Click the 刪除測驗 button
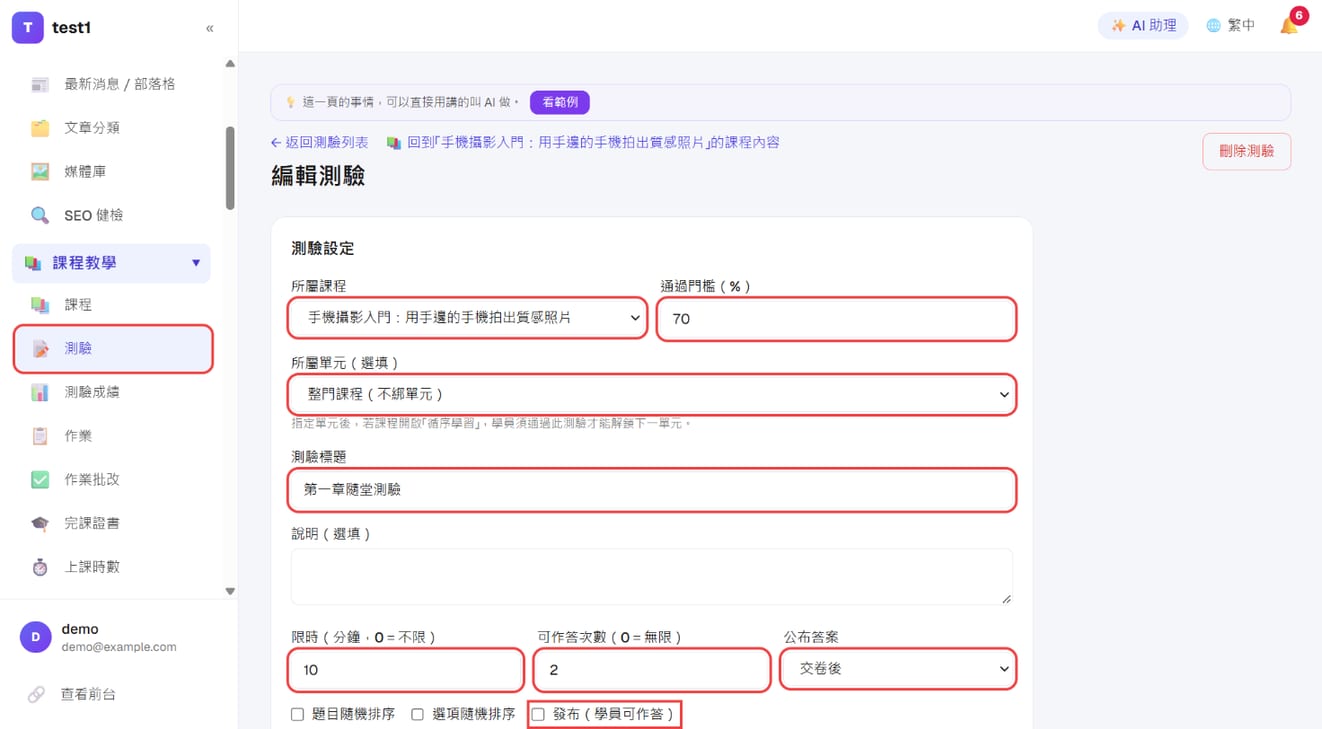 (x=1246, y=151)
